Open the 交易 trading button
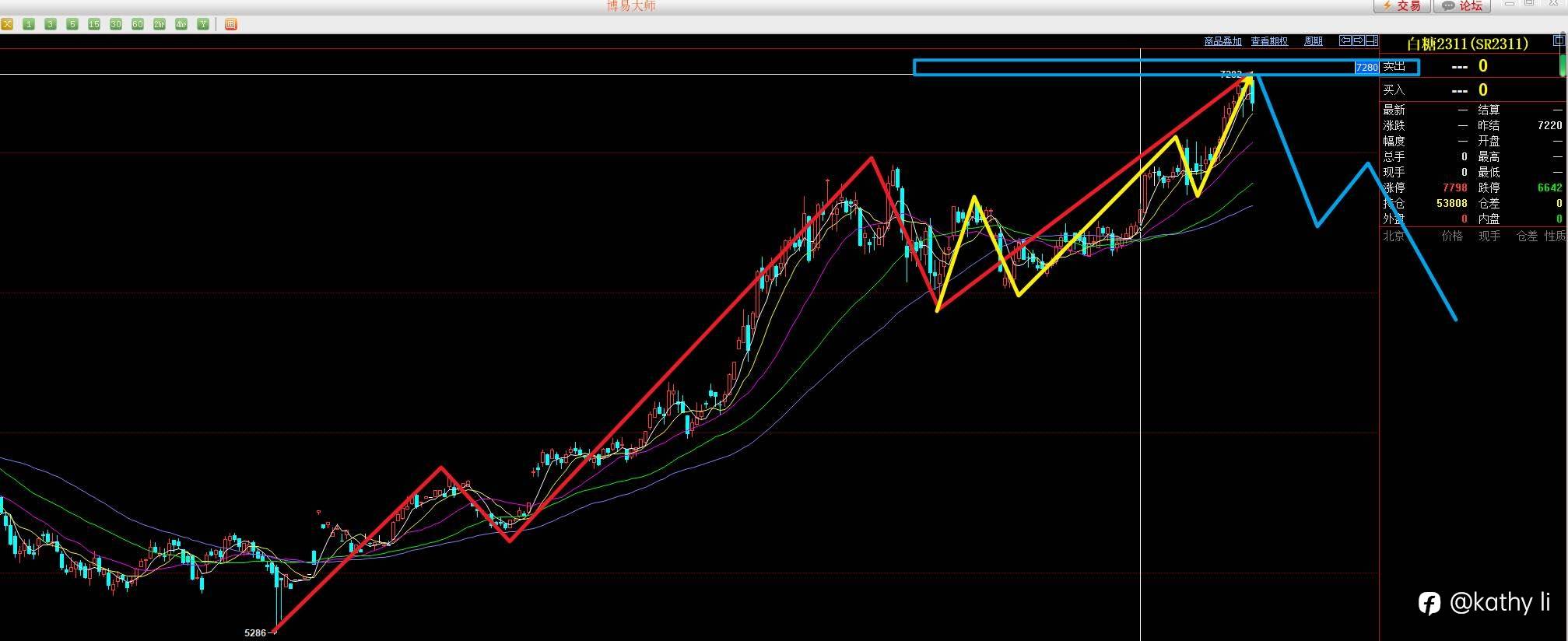This screenshot has height=641, width=1568. click(x=1401, y=6)
